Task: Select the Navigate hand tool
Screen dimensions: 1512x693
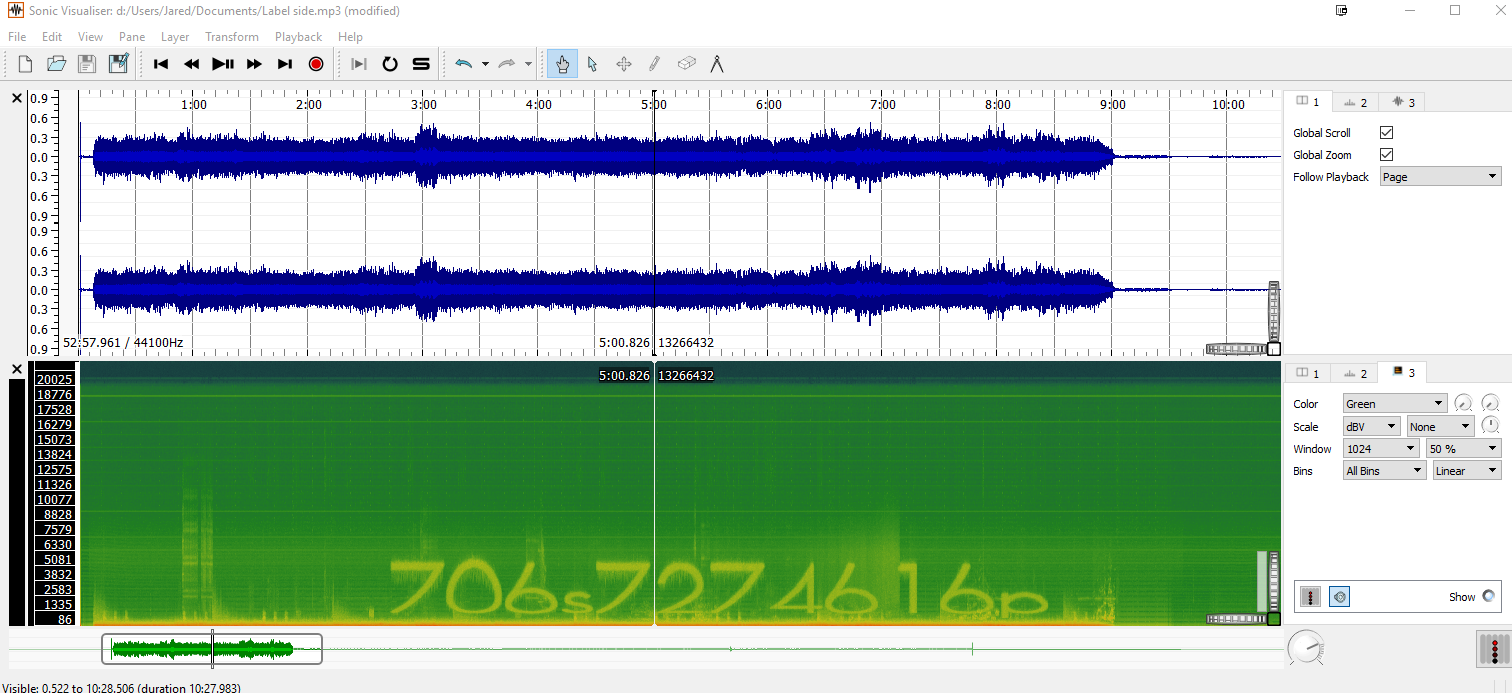Action: pos(562,64)
